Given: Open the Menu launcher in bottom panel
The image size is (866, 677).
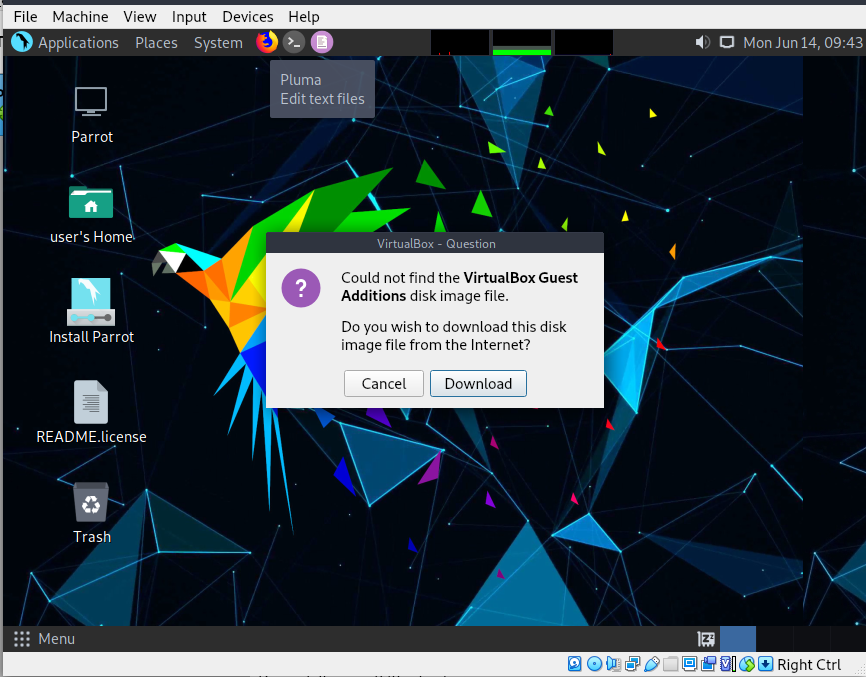Looking at the screenshot, I should pyautogui.click(x=44, y=638).
